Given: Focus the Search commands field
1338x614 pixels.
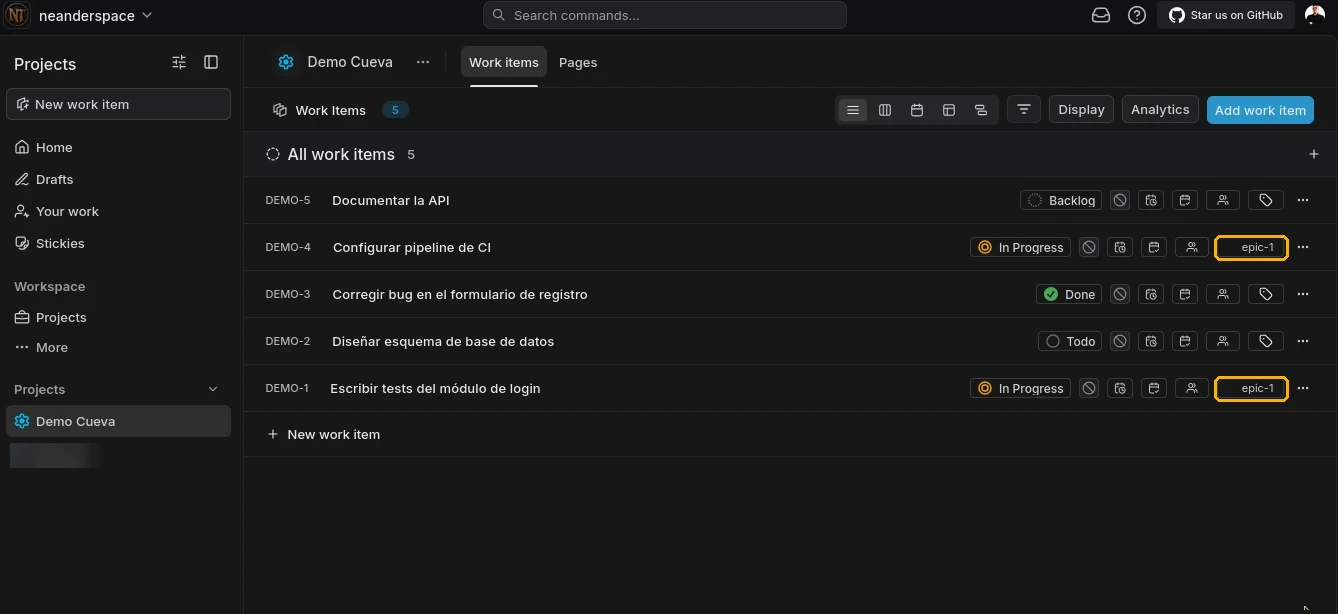Looking at the screenshot, I should 665,15.
